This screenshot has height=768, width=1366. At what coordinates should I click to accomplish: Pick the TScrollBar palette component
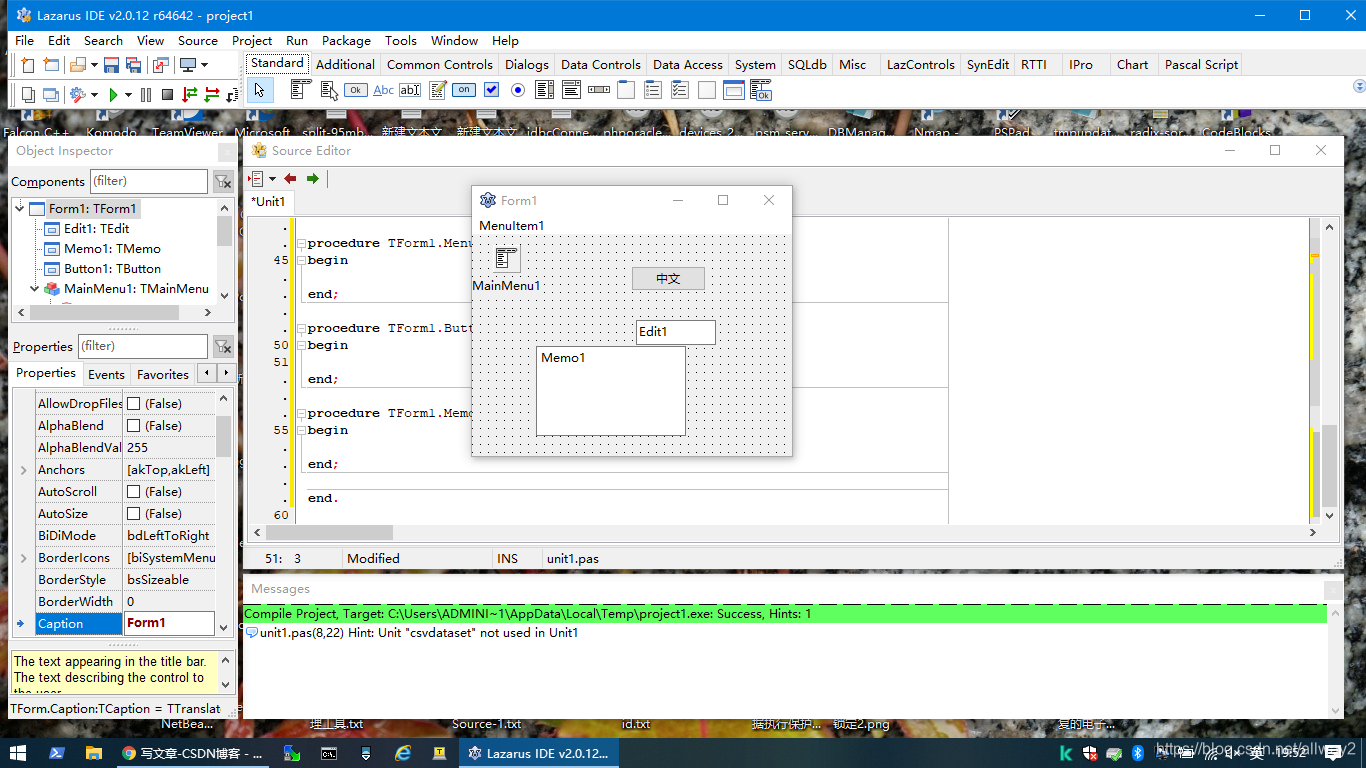pyautogui.click(x=599, y=90)
